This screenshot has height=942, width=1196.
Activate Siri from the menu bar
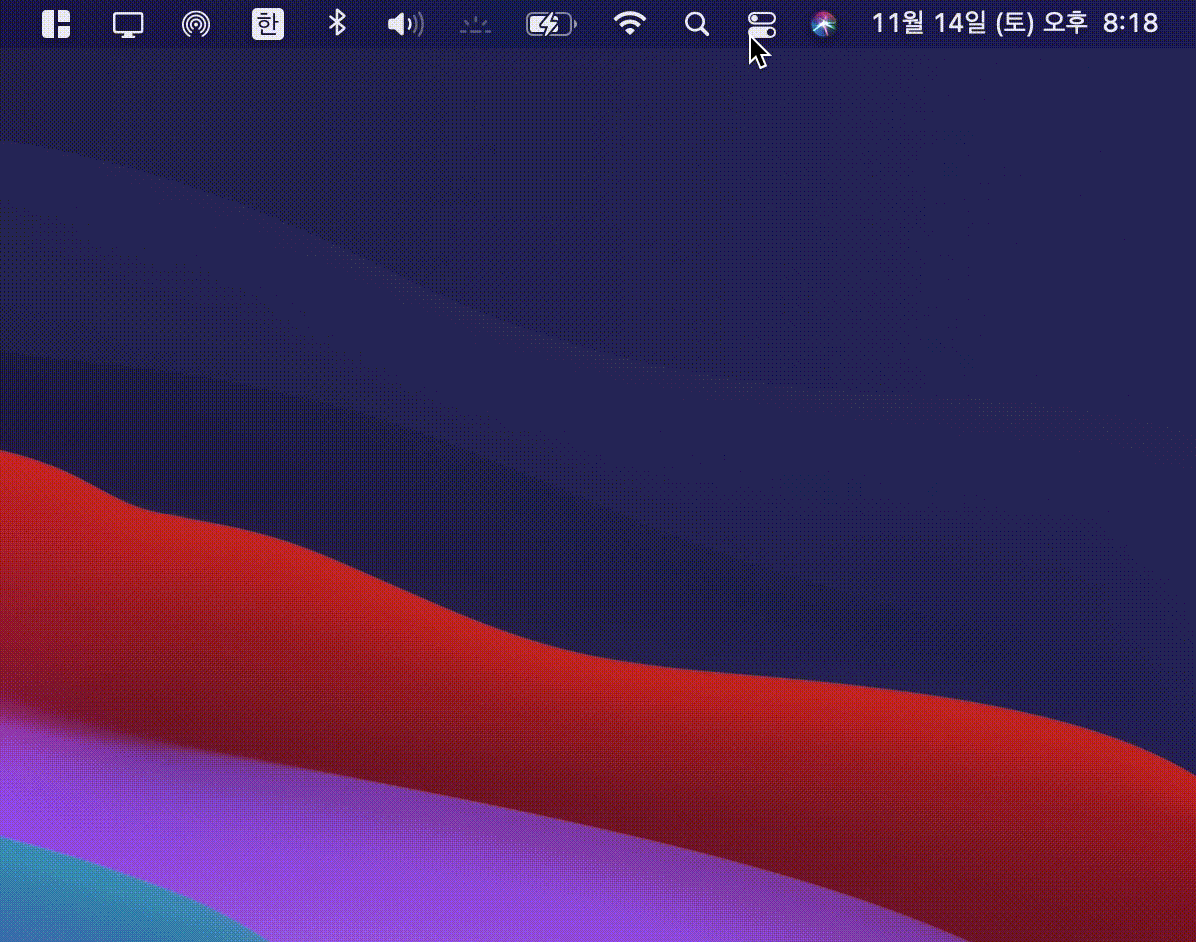click(x=823, y=24)
